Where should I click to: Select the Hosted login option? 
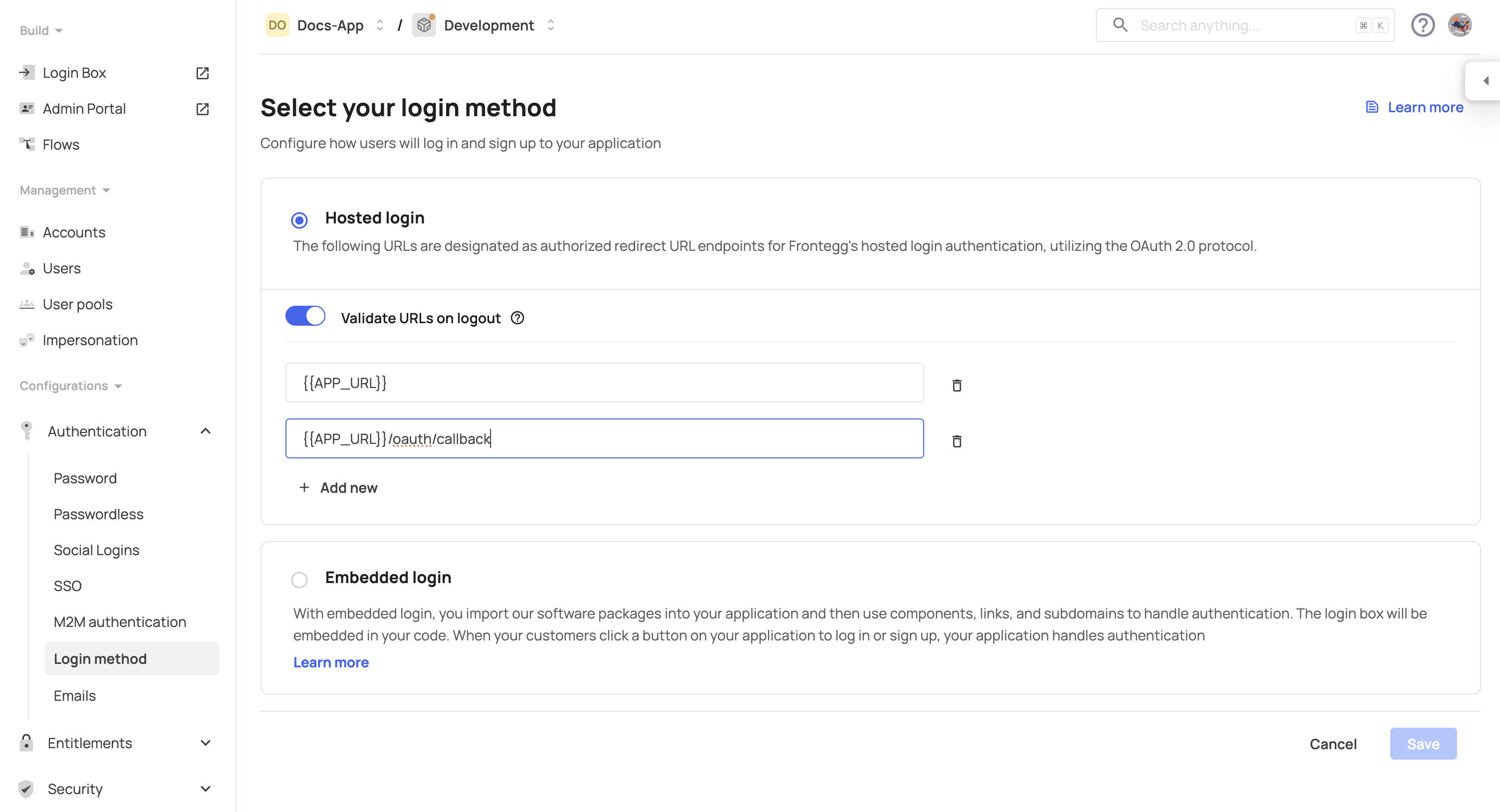[299, 219]
